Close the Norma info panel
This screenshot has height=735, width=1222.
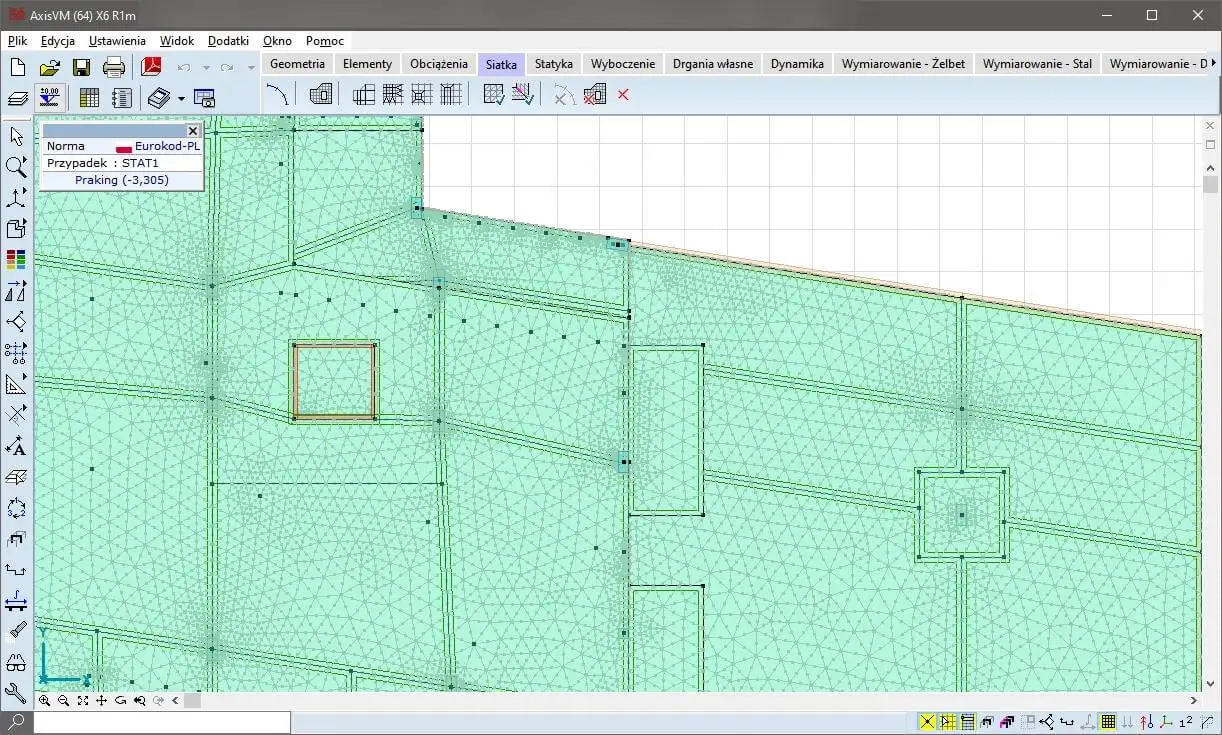(x=193, y=131)
